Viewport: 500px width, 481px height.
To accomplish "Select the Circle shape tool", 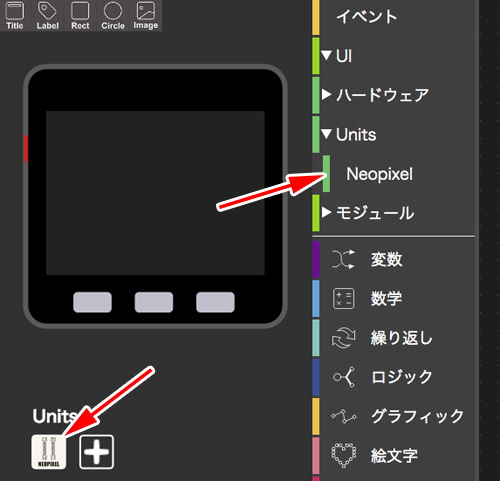I will point(113,15).
